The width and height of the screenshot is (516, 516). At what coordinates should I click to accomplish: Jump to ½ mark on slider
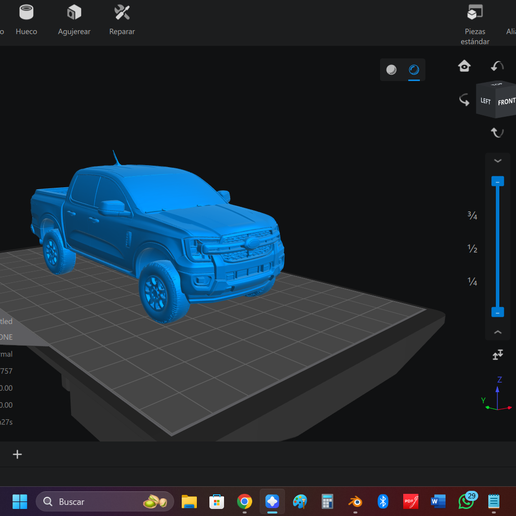coord(472,249)
